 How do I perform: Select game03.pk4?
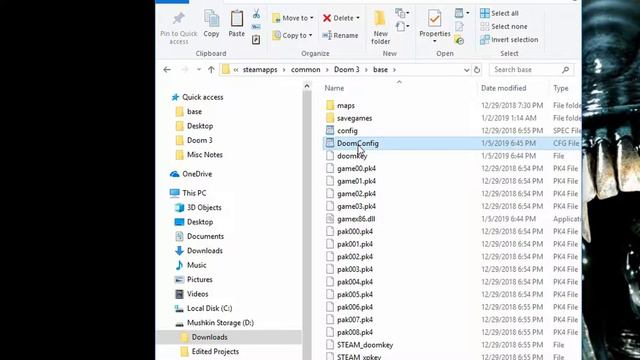[x=356, y=207]
